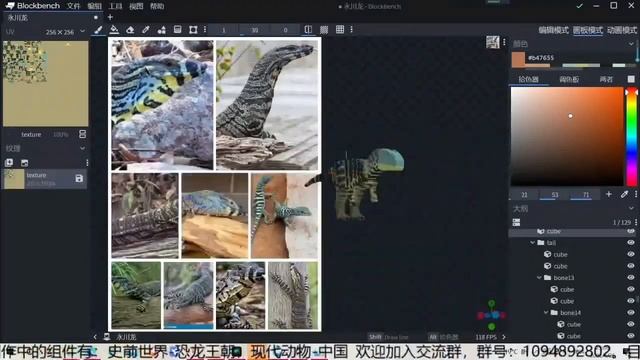Open the outliner three-dot menu next to 1/129

[636, 222]
